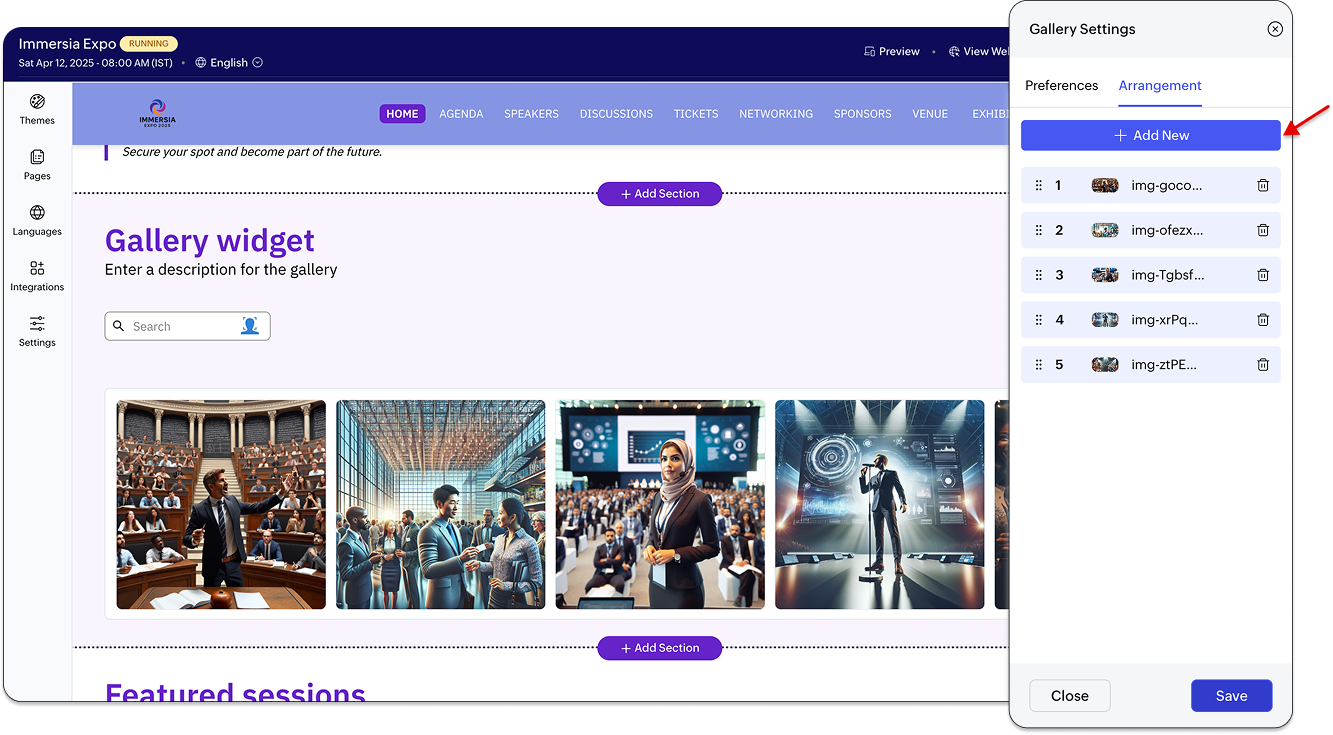Select the lecture hall gallery image
The image size is (1333, 735).
coord(221,505)
